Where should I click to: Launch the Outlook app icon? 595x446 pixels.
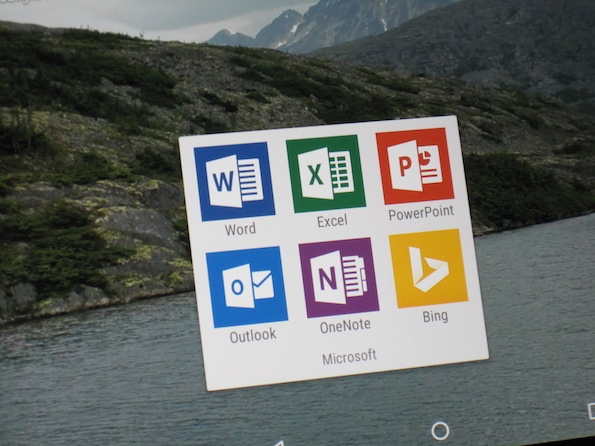click(x=247, y=287)
